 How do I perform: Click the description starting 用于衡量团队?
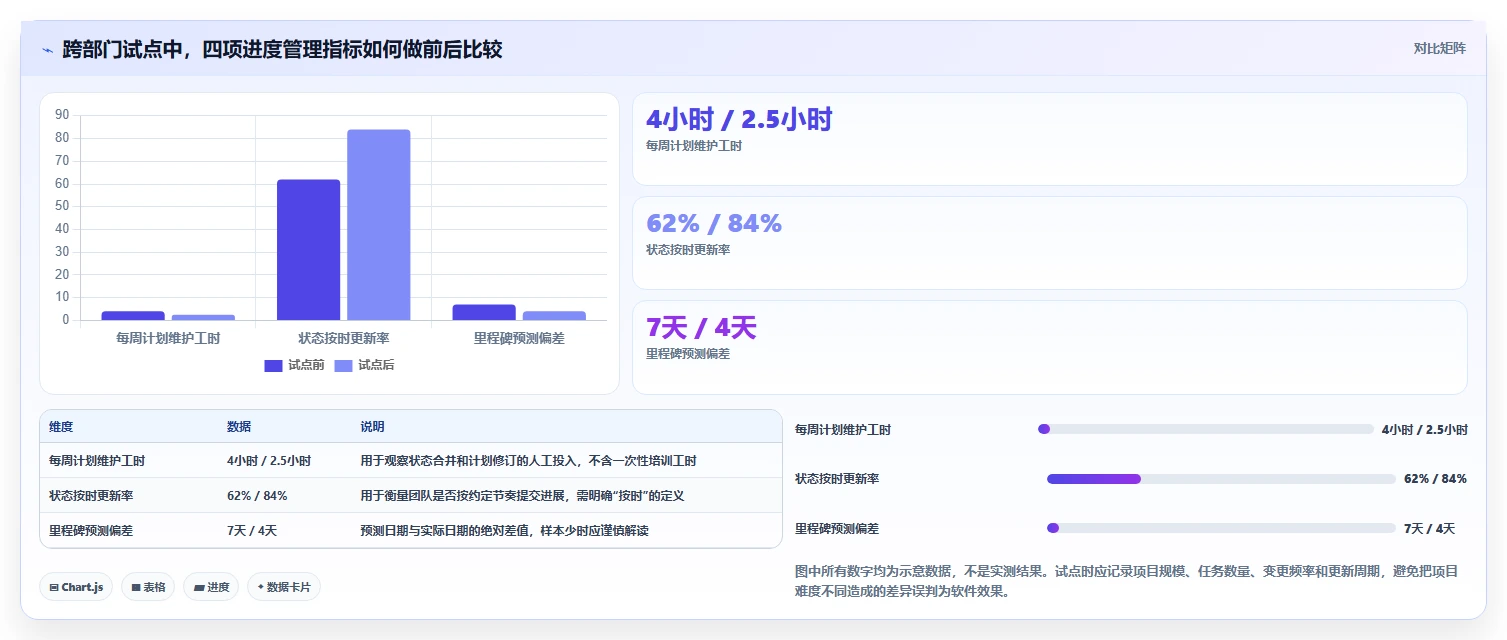[522, 496]
